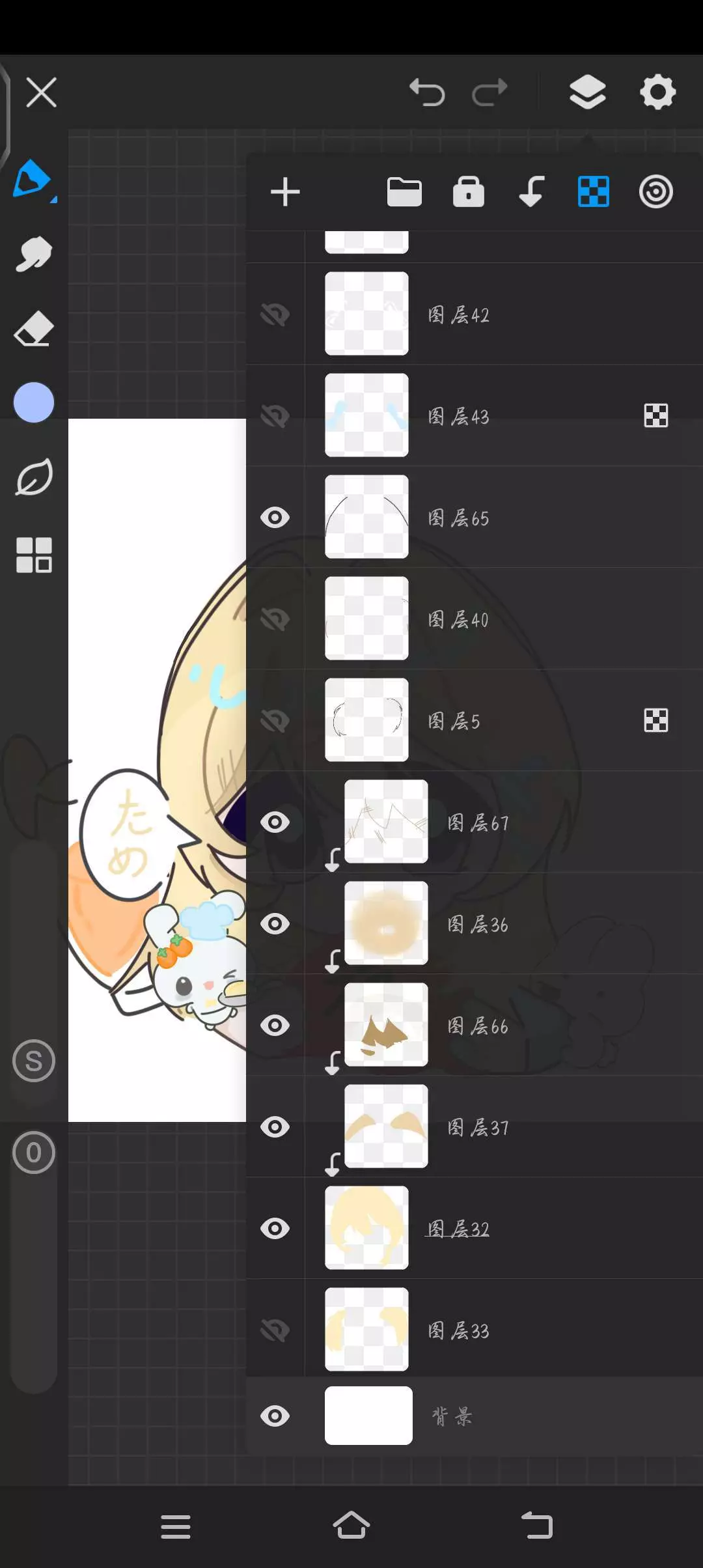
Task: Select the smudge tool
Action: point(33,253)
